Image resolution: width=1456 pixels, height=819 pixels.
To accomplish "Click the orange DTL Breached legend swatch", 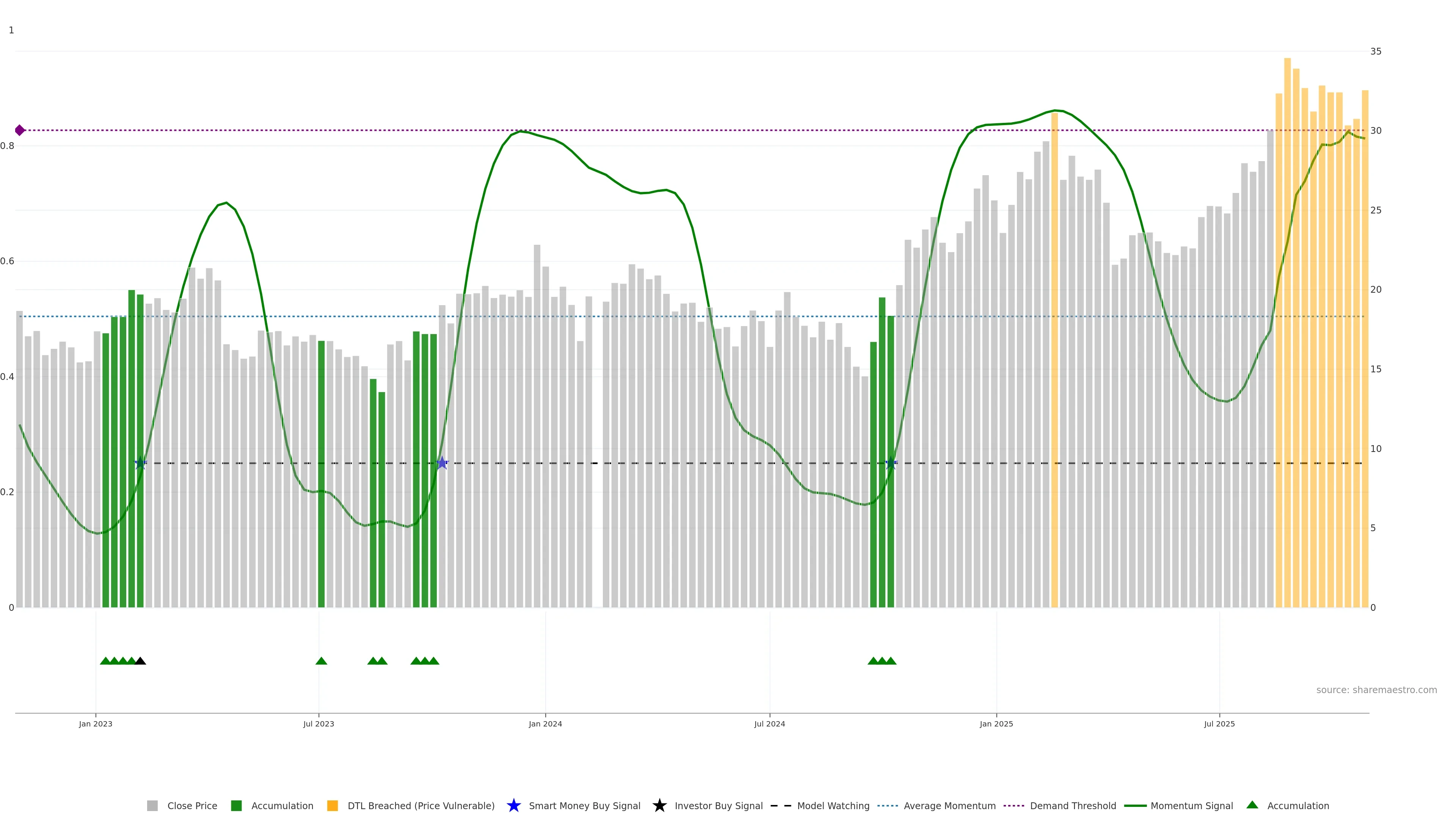I will pyautogui.click(x=333, y=805).
